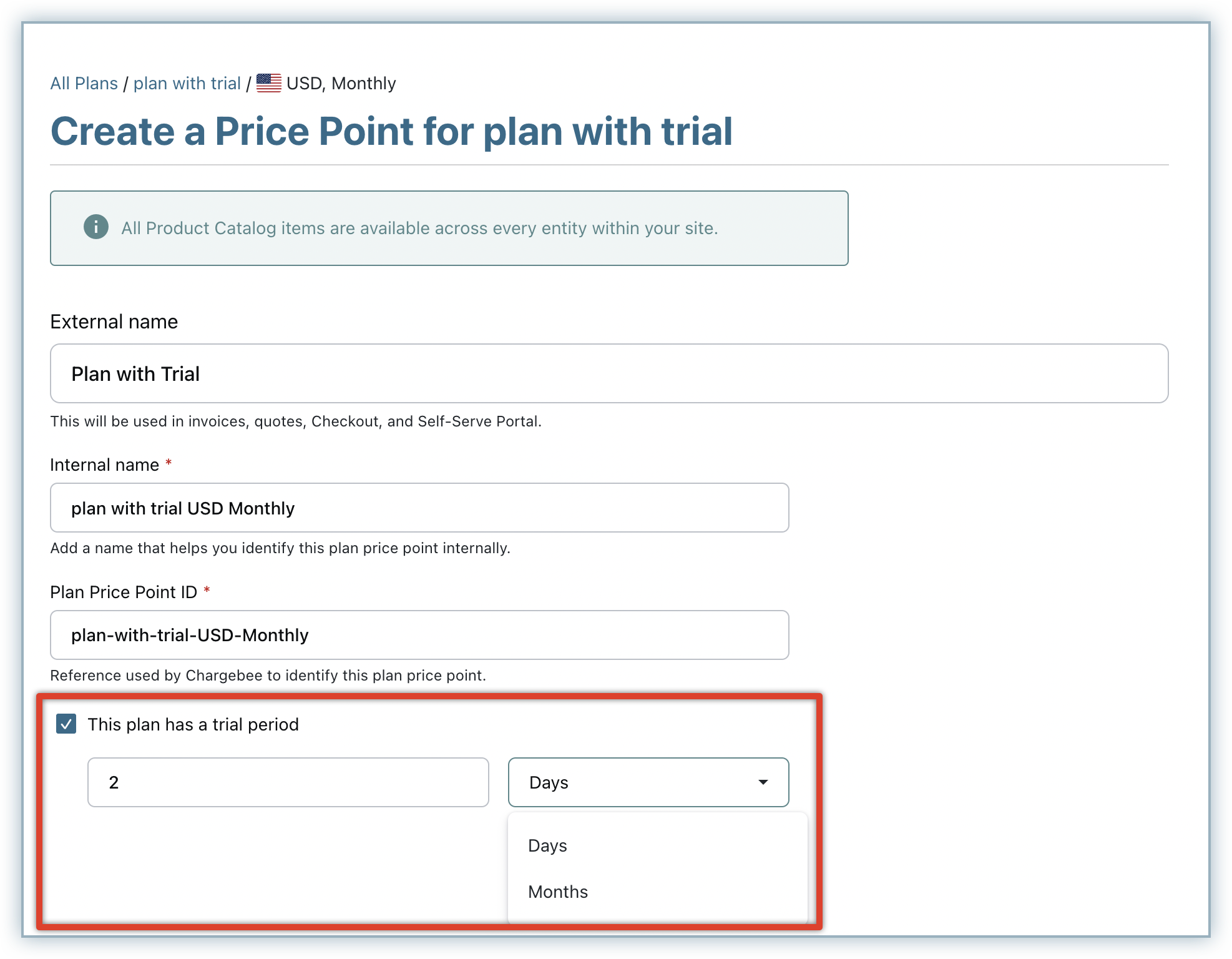Click the Product Catalog info banner message
Viewport: 1232px width, 959px height.
(x=419, y=229)
